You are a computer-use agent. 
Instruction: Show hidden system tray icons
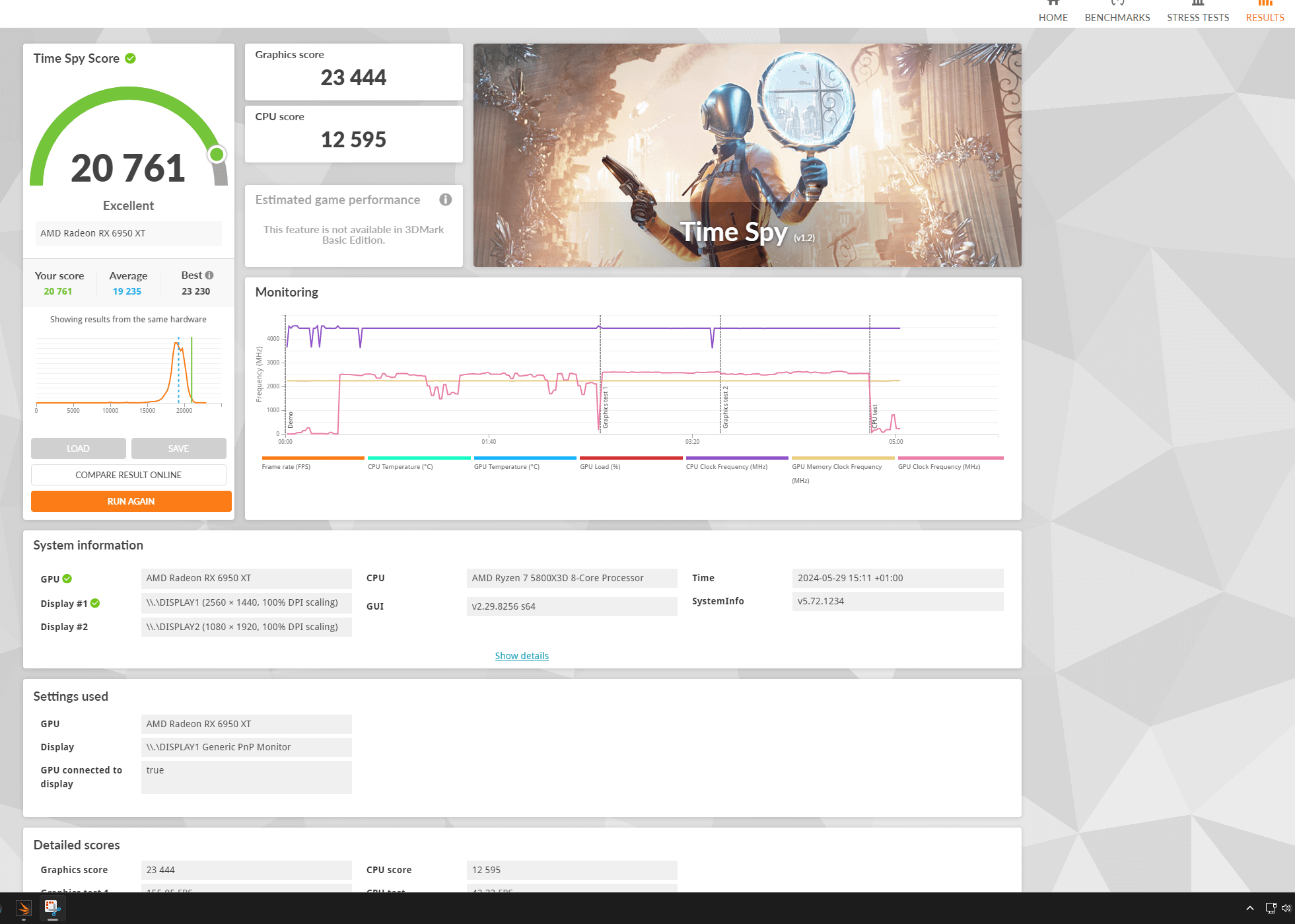pos(1249,908)
